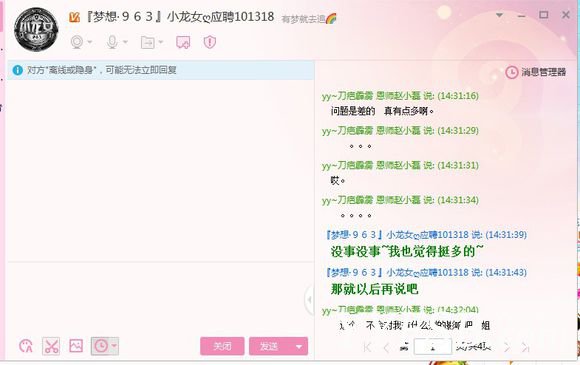Start a voice call with microphone icon
The width and height of the screenshot is (580, 365).
pos(112,42)
